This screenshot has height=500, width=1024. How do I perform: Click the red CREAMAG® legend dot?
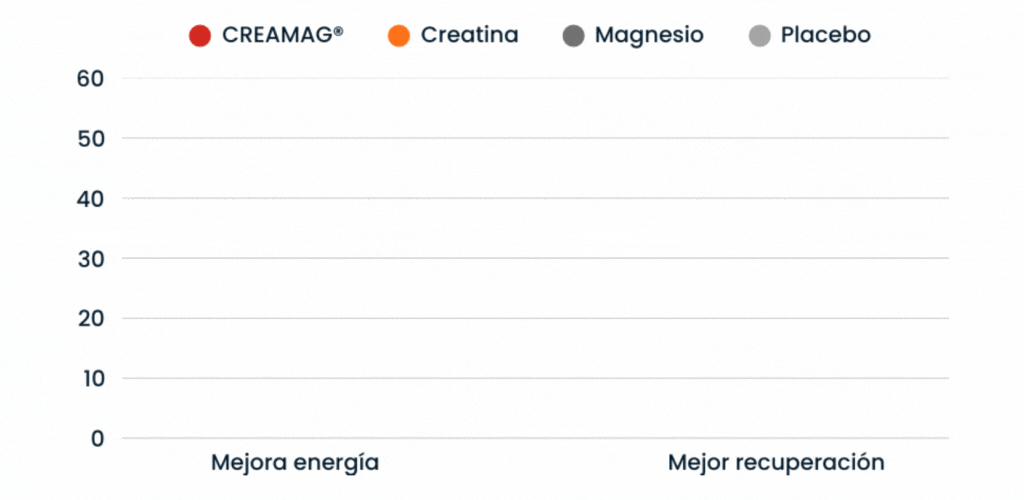coord(200,36)
